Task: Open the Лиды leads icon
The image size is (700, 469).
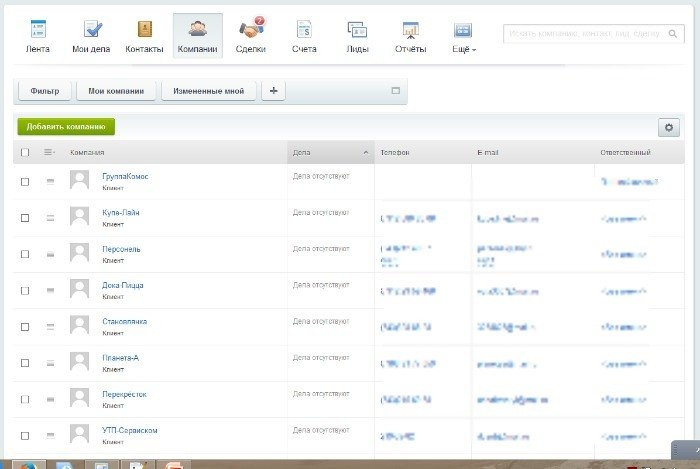Action: click(357, 29)
